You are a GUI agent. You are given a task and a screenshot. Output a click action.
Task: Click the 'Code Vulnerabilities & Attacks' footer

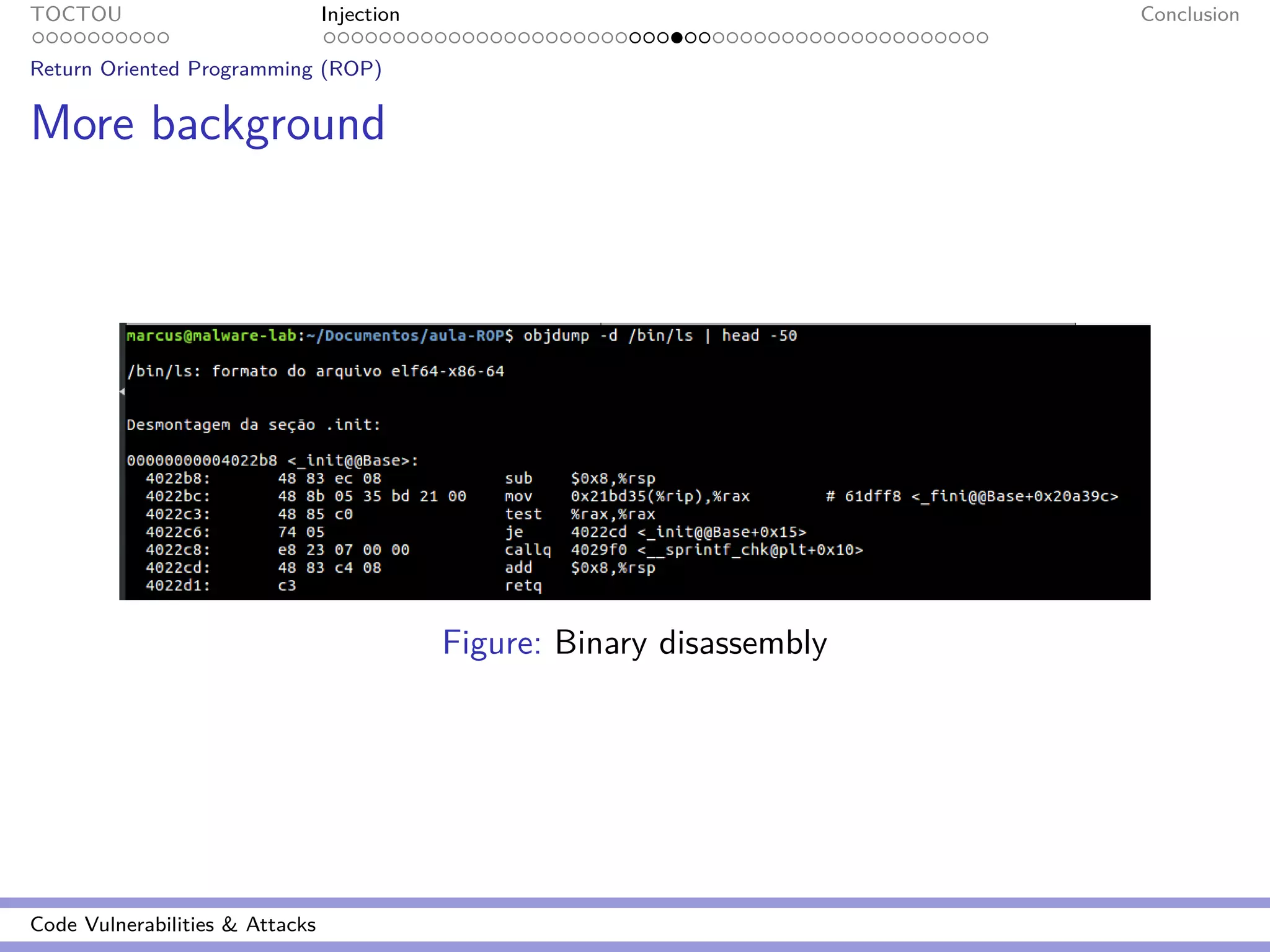[x=173, y=924]
